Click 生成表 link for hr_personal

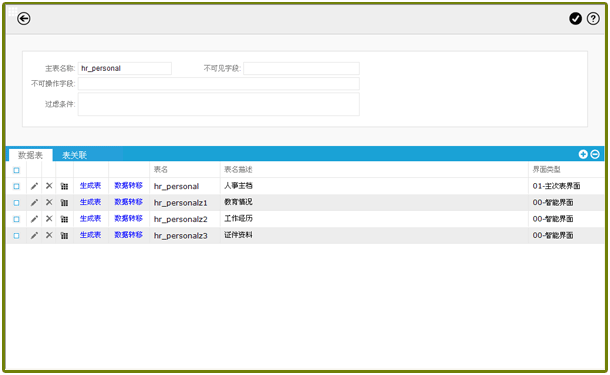coord(90,186)
